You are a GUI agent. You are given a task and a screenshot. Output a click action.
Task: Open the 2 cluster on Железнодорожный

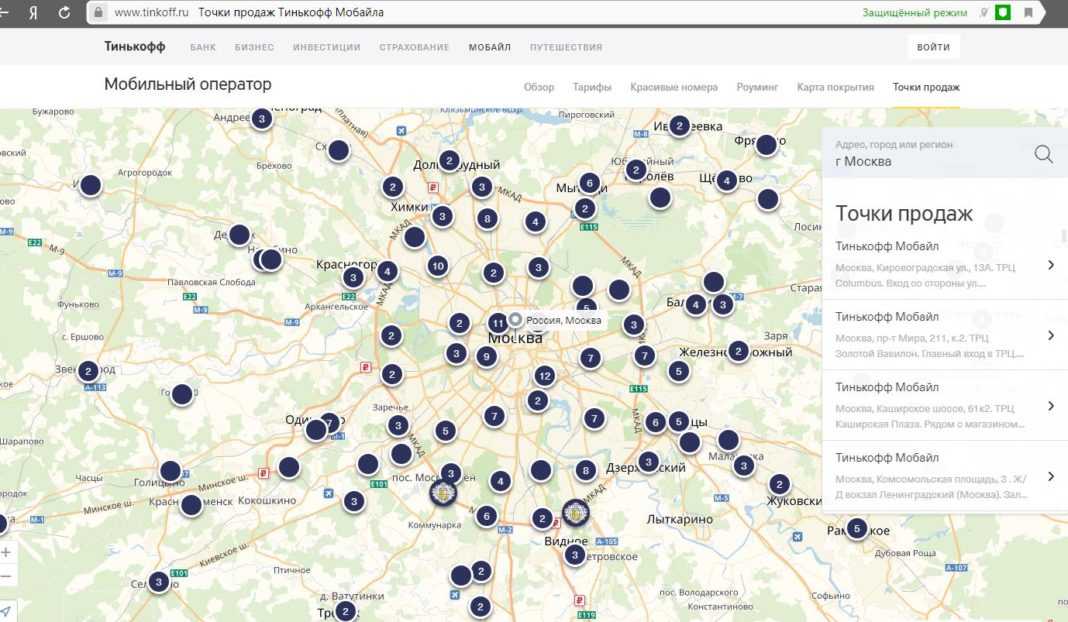(738, 352)
